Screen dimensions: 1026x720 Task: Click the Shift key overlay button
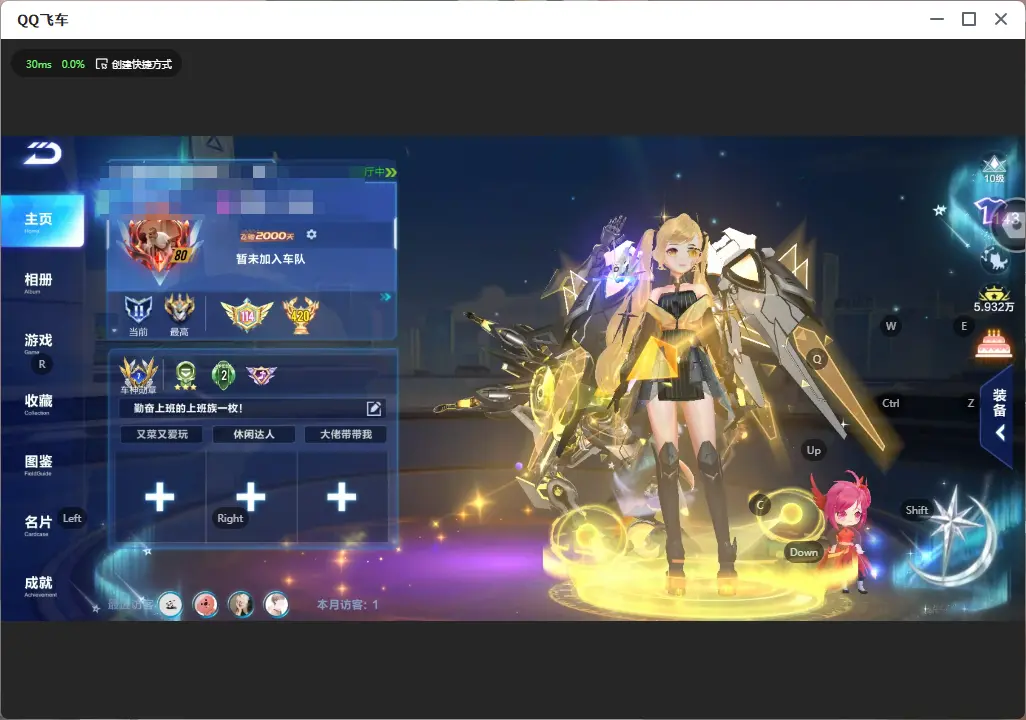916,510
